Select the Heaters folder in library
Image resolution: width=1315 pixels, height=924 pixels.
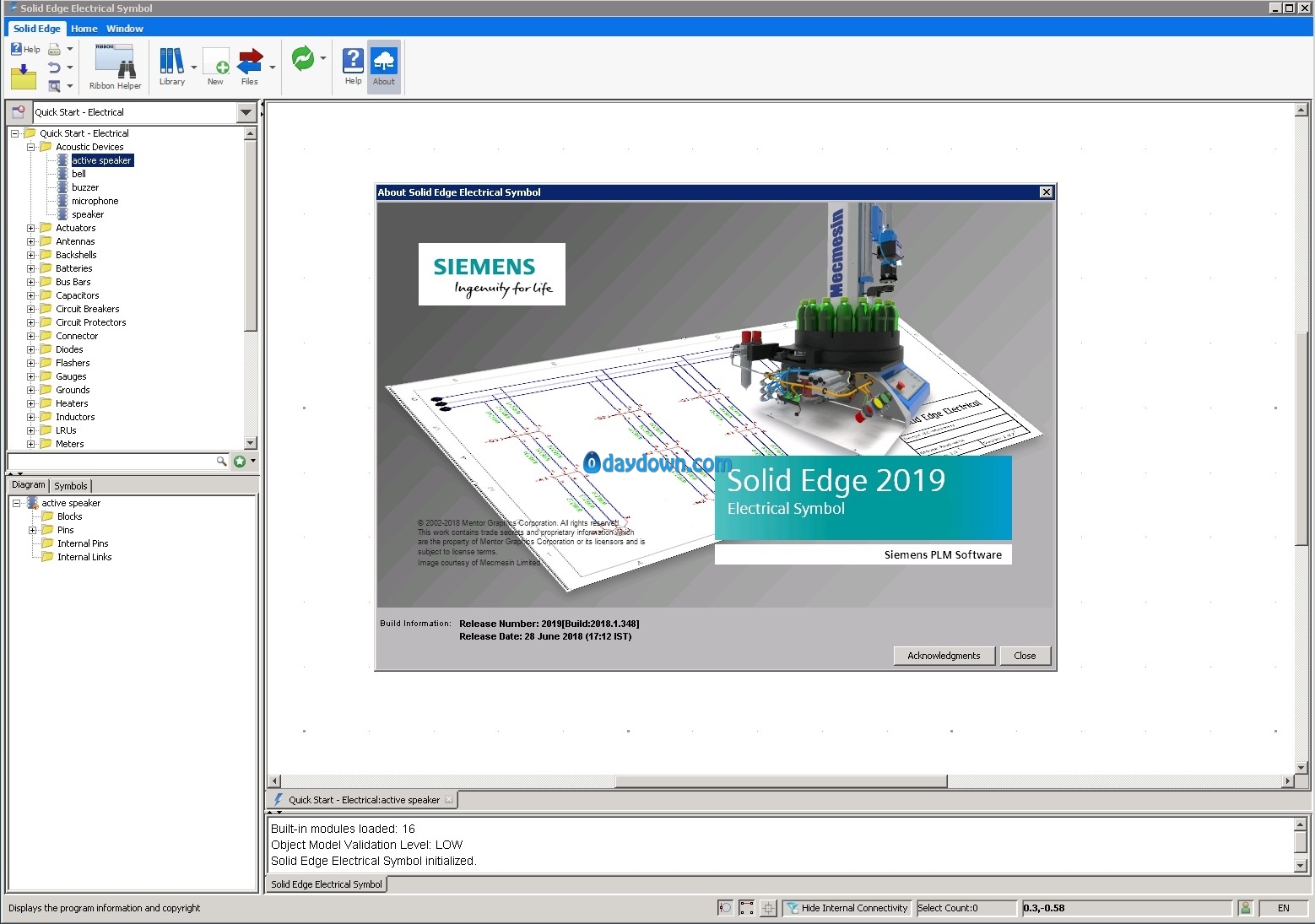[72, 403]
